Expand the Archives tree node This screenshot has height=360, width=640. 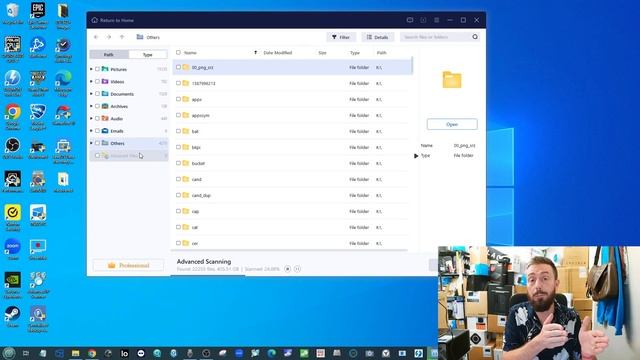(x=91, y=106)
